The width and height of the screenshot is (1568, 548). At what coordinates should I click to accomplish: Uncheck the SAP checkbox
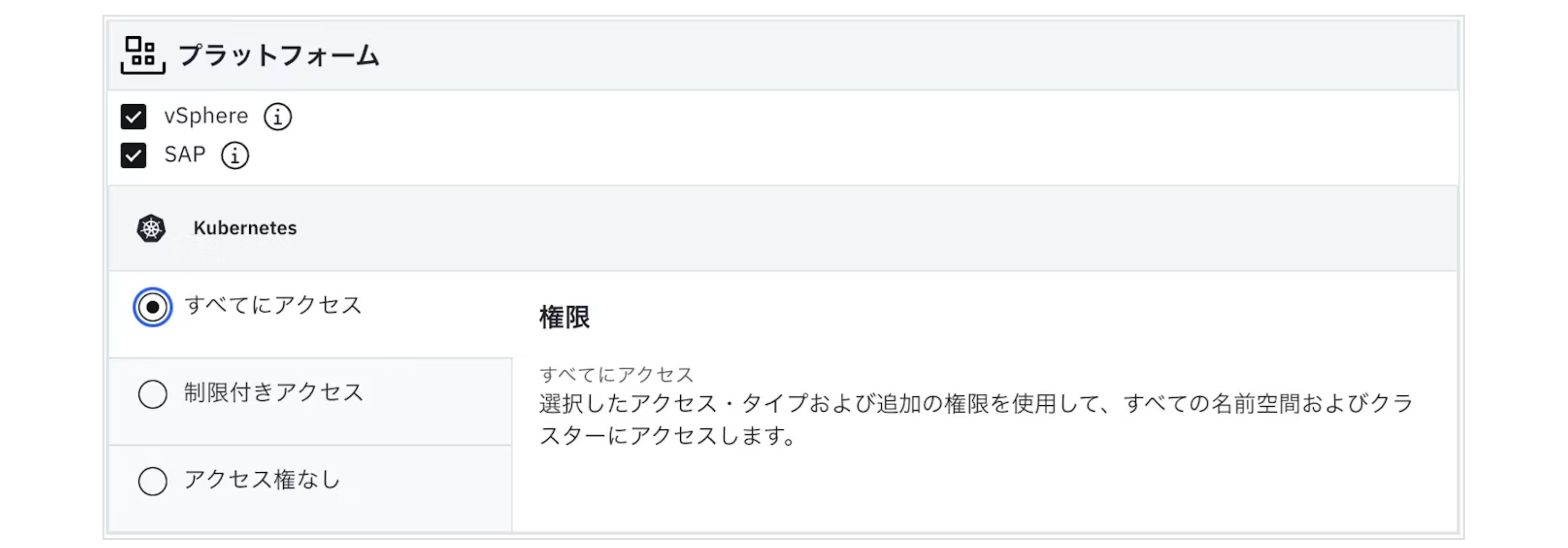(x=133, y=155)
